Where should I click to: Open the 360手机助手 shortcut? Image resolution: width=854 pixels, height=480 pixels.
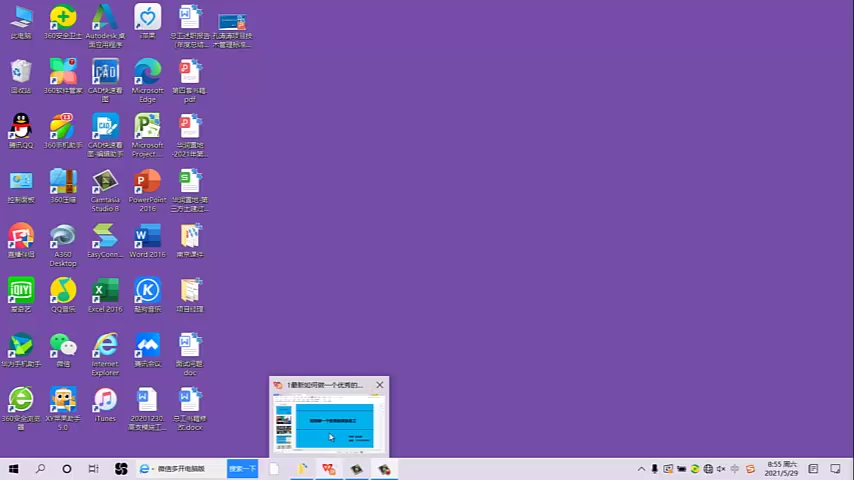(63, 131)
